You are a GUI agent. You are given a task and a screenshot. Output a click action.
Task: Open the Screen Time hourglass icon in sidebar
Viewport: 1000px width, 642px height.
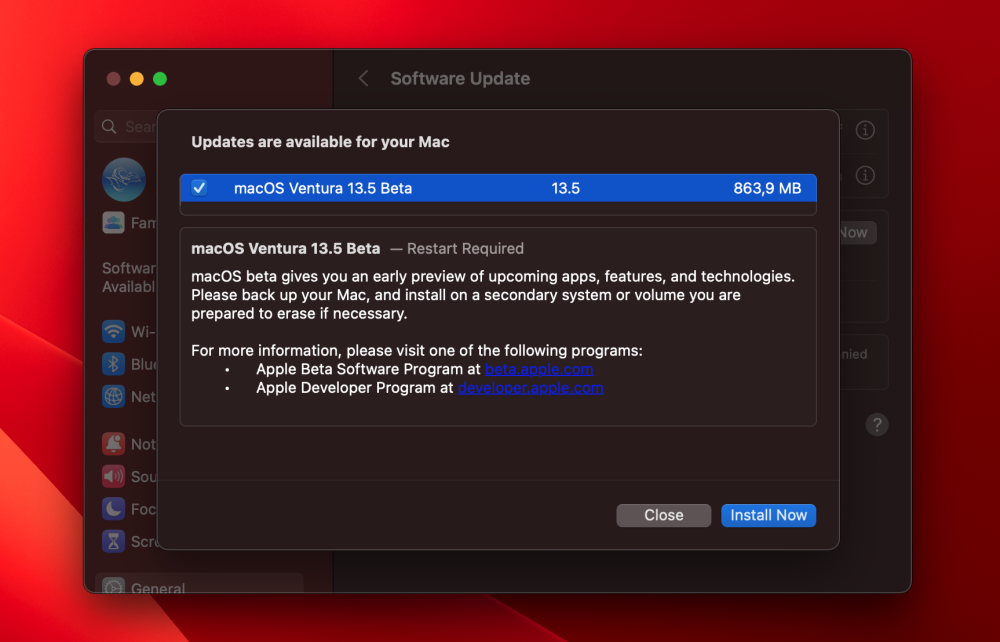tap(114, 541)
